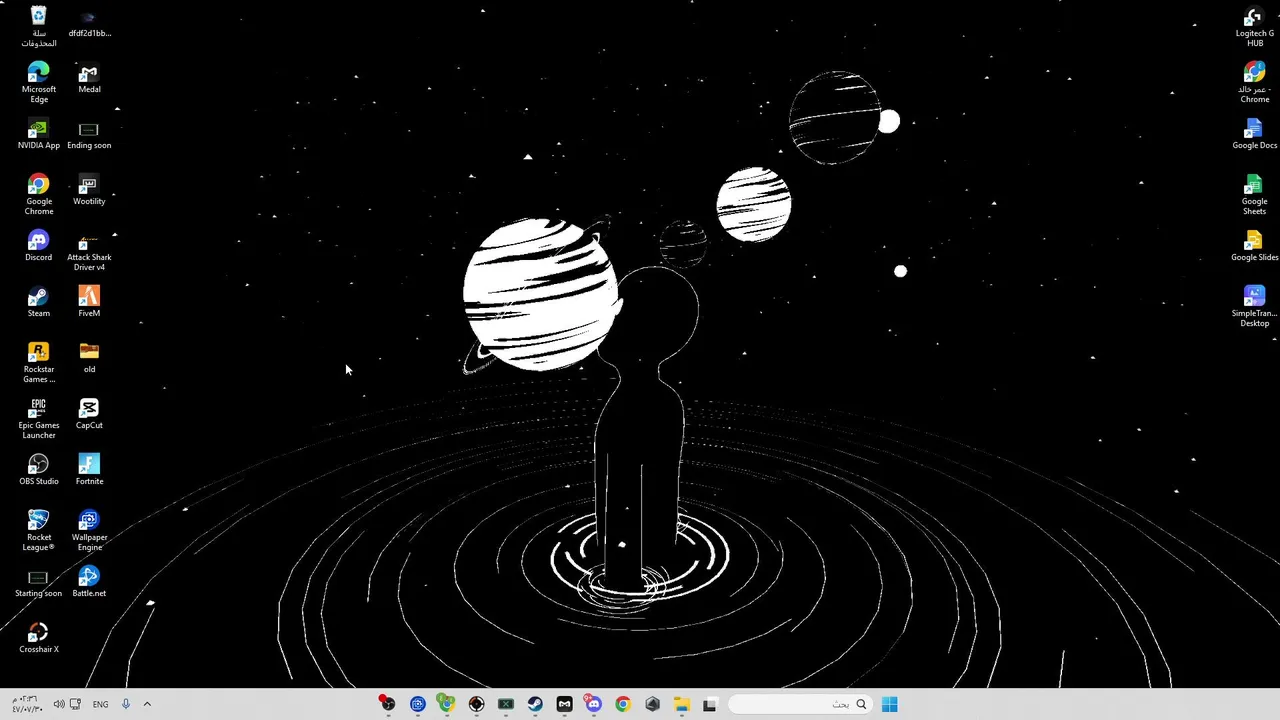Select the Wallpaper Engine desktop shortcut
Image resolution: width=1280 pixels, height=720 pixels.
point(89,530)
